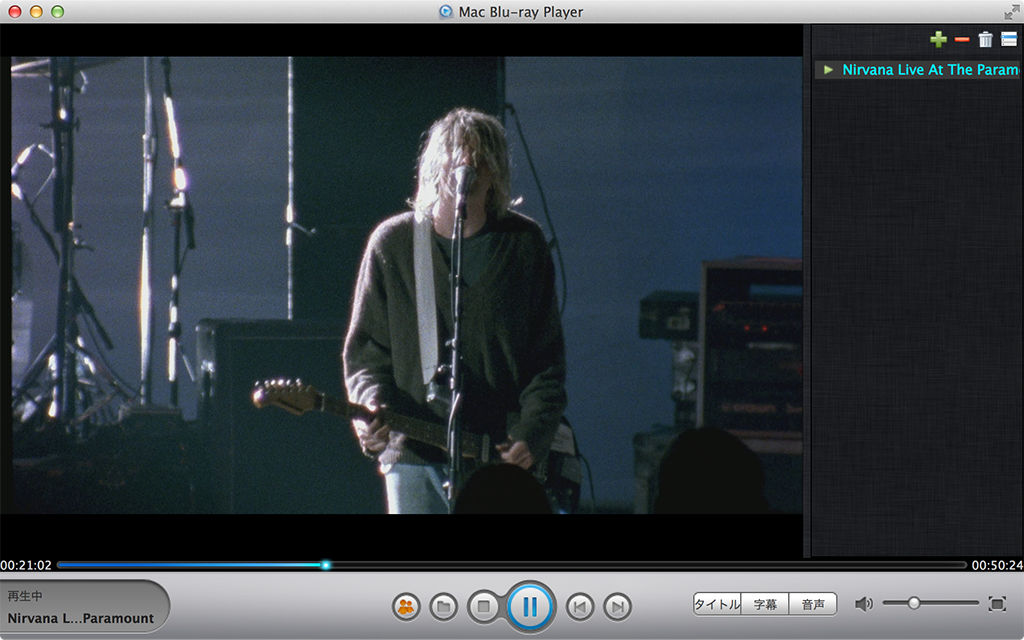Zoom the window with the green button

click(x=57, y=11)
